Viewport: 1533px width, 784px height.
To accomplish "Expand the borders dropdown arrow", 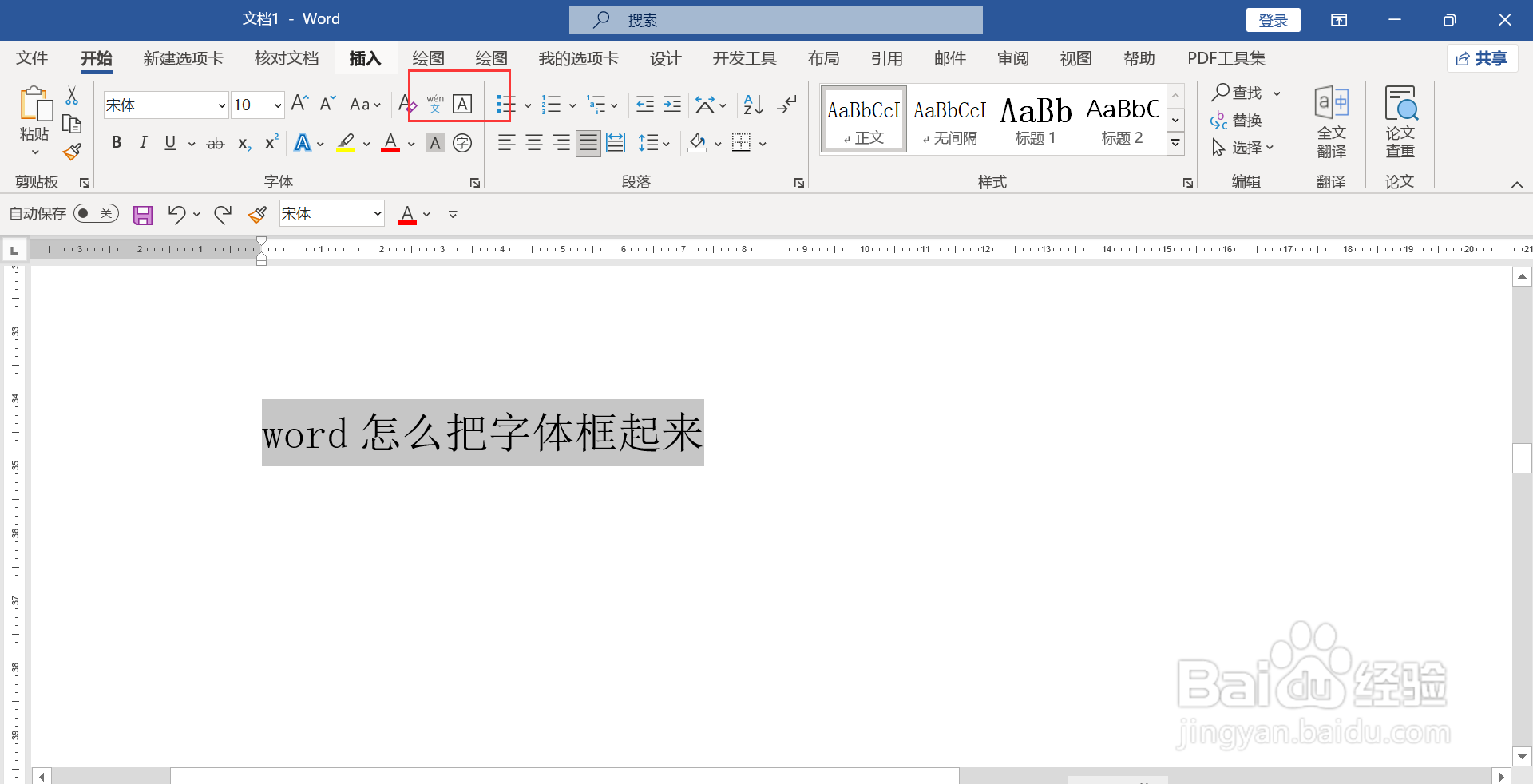I will click(763, 145).
